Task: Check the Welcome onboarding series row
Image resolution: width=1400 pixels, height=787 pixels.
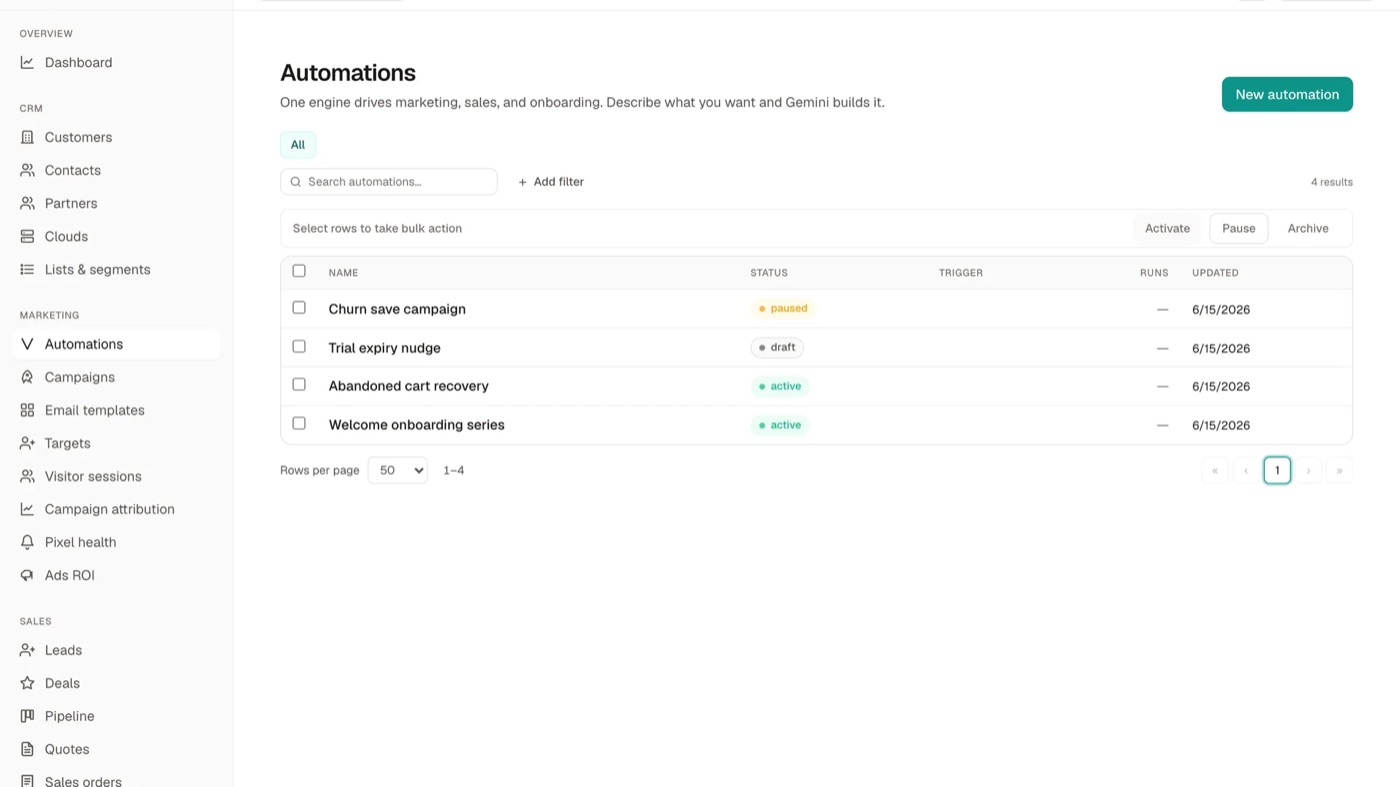Action: pyautogui.click(x=299, y=424)
